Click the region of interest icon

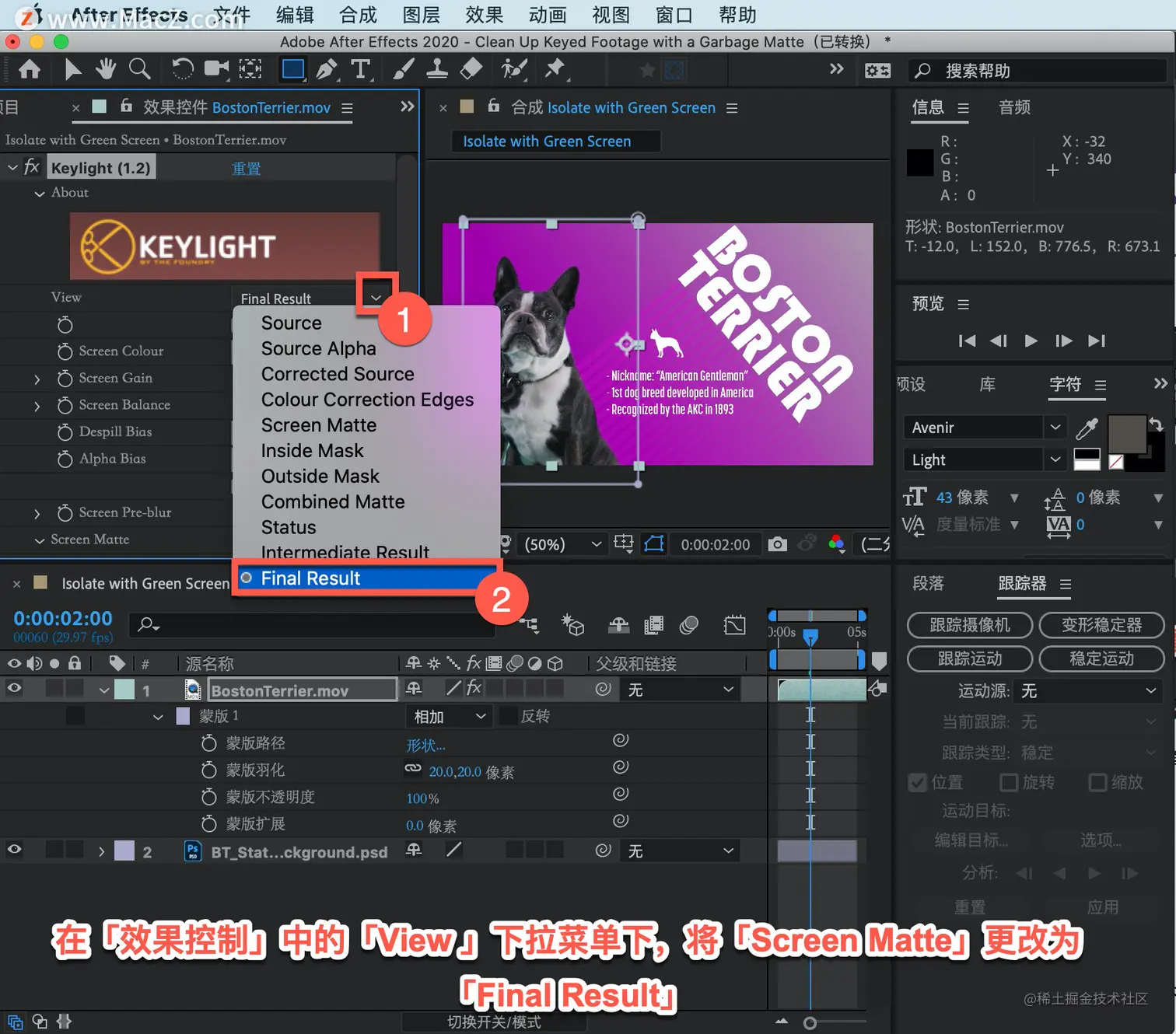click(623, 543)
